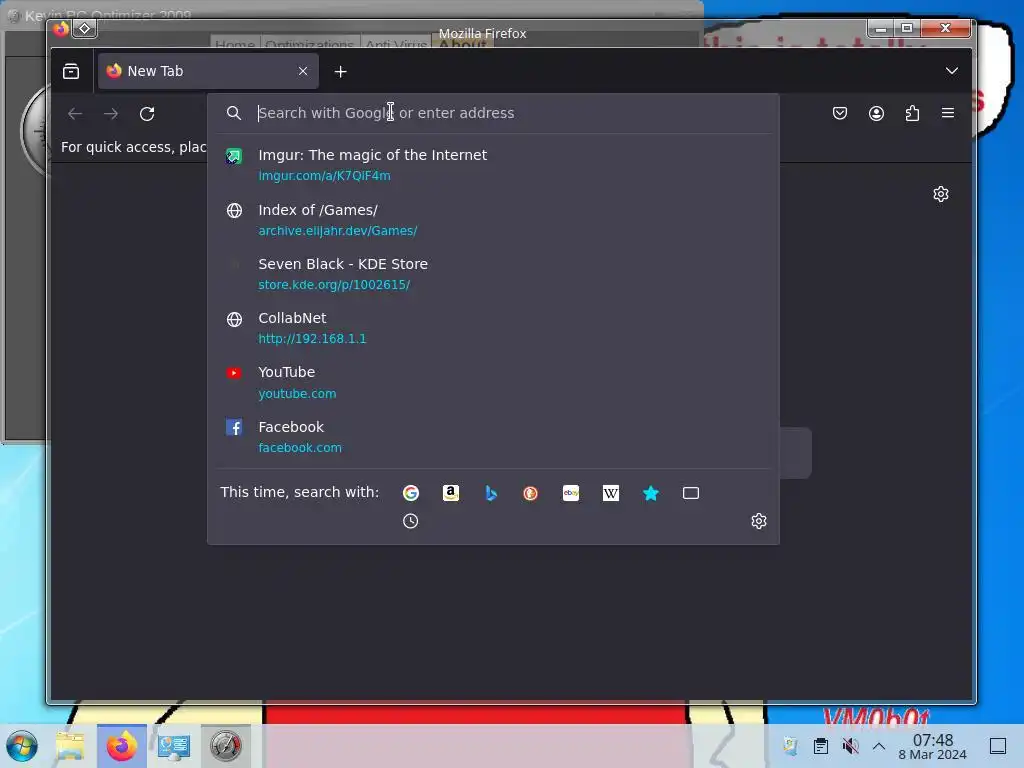Expand the list all tabs chevron
1024x768 pixels.
952,71
